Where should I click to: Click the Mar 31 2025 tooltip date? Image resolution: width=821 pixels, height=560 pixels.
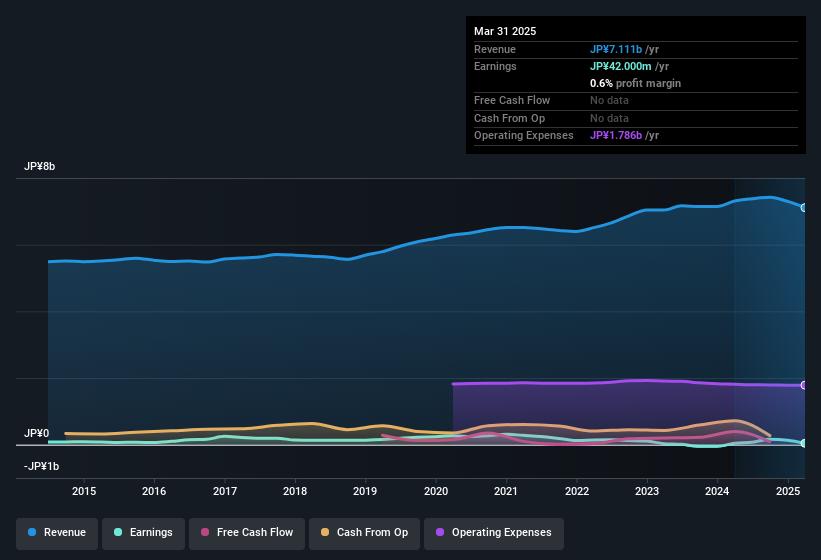505,31
